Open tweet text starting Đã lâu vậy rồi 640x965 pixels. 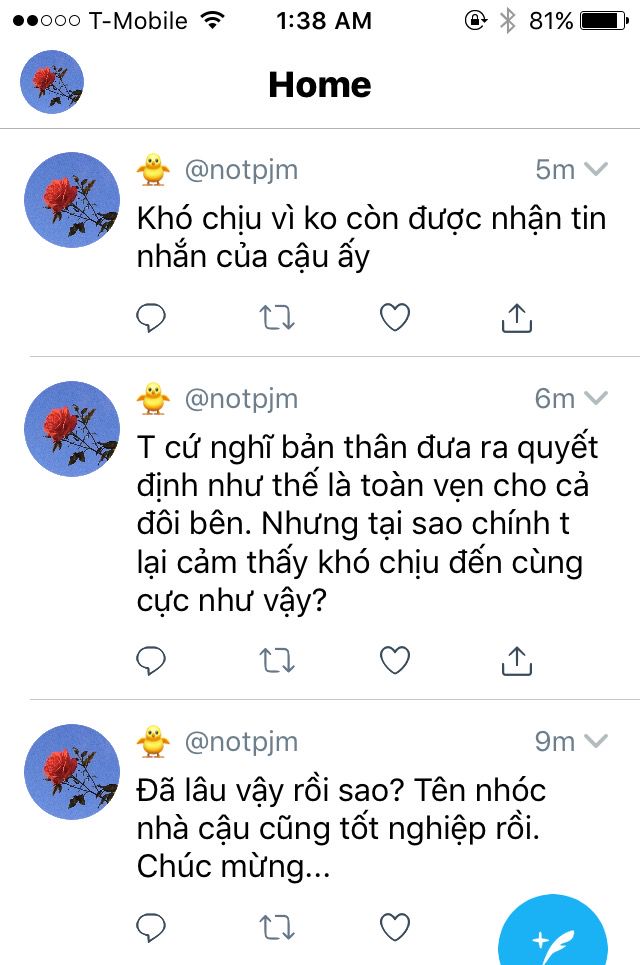[x=342, y=828]
